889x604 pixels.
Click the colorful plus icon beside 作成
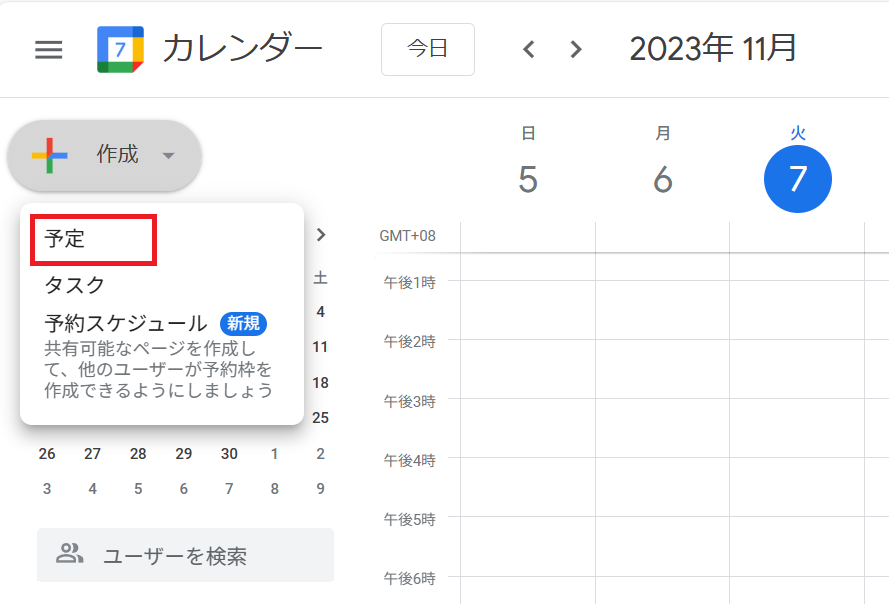[50, 155]
